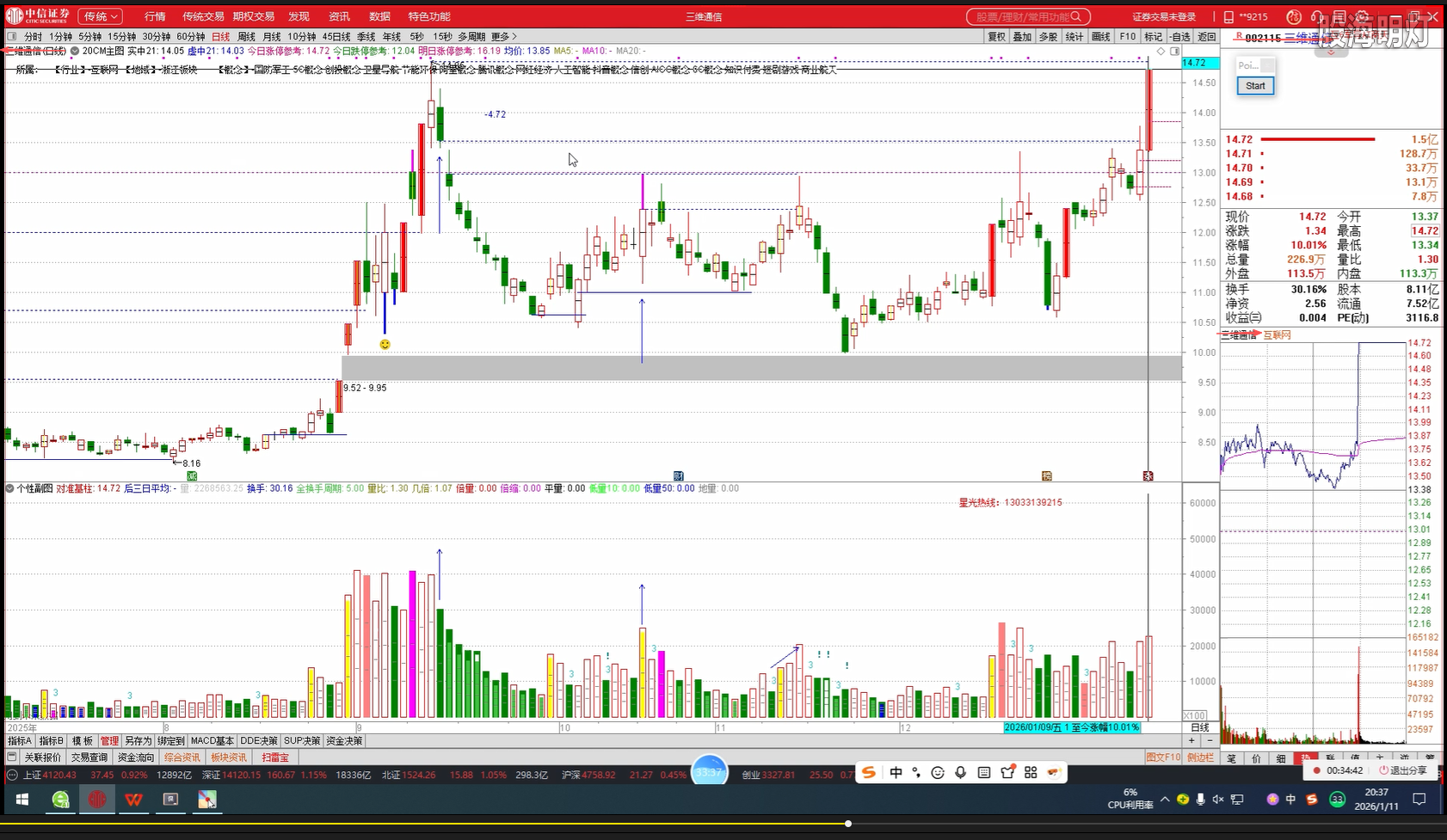Screen dimensions: 1447x840
Task: Toggle the panel layout icon beside the diamond
Action: (x=1174, y=52)
